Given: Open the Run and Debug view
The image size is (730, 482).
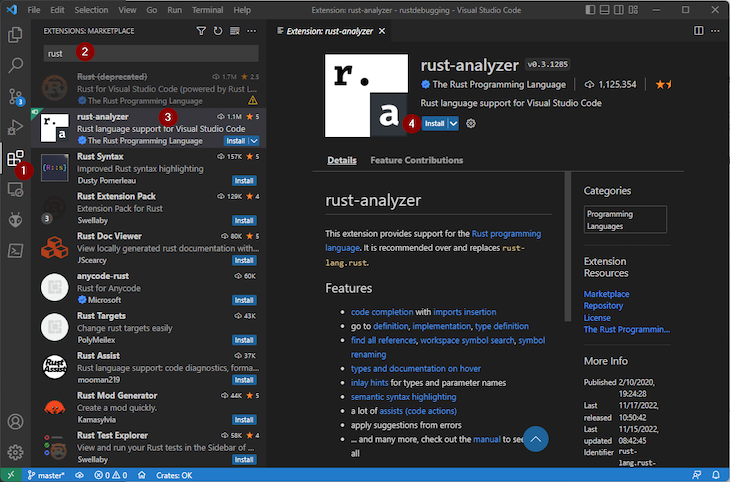Looking at the screenshot, I should [15, 127].
